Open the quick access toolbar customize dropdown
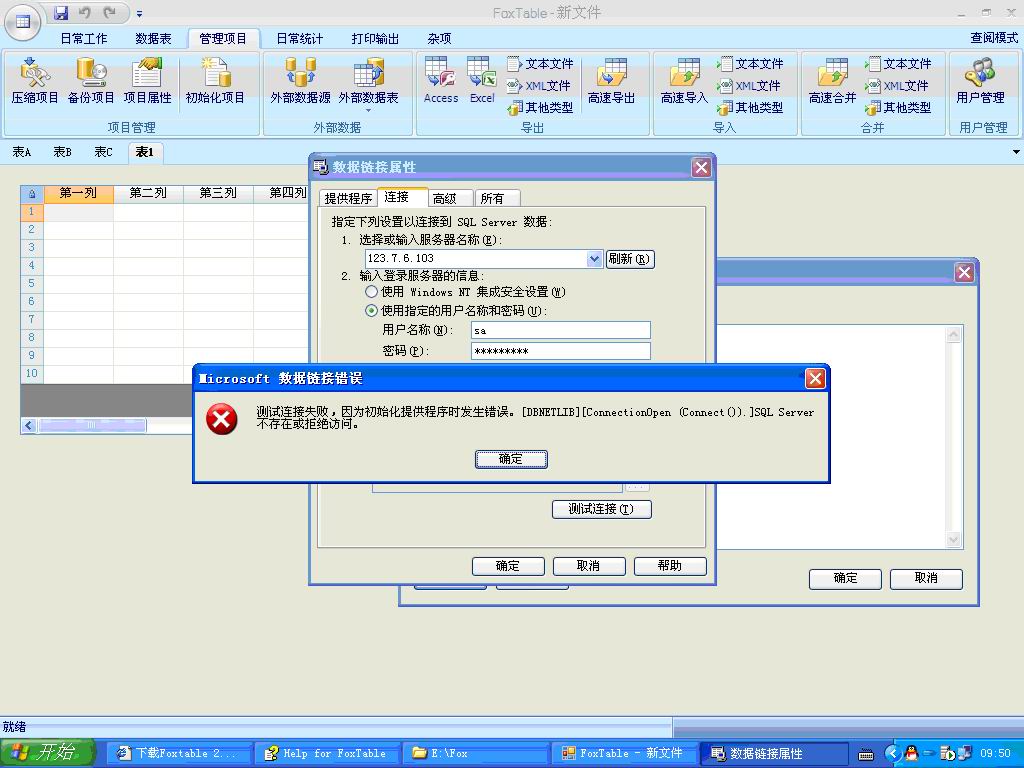The image size is (1024, 768). (x=139, y=13)
